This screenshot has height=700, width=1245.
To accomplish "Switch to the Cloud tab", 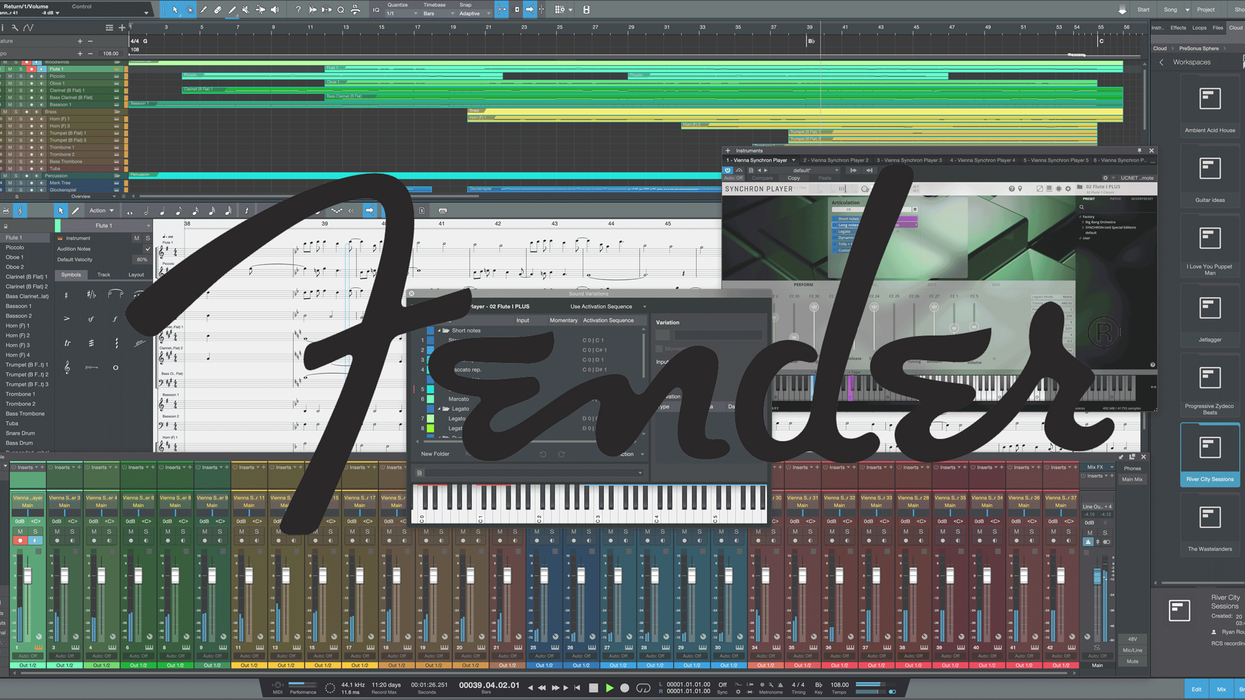I will point(1235,28).
